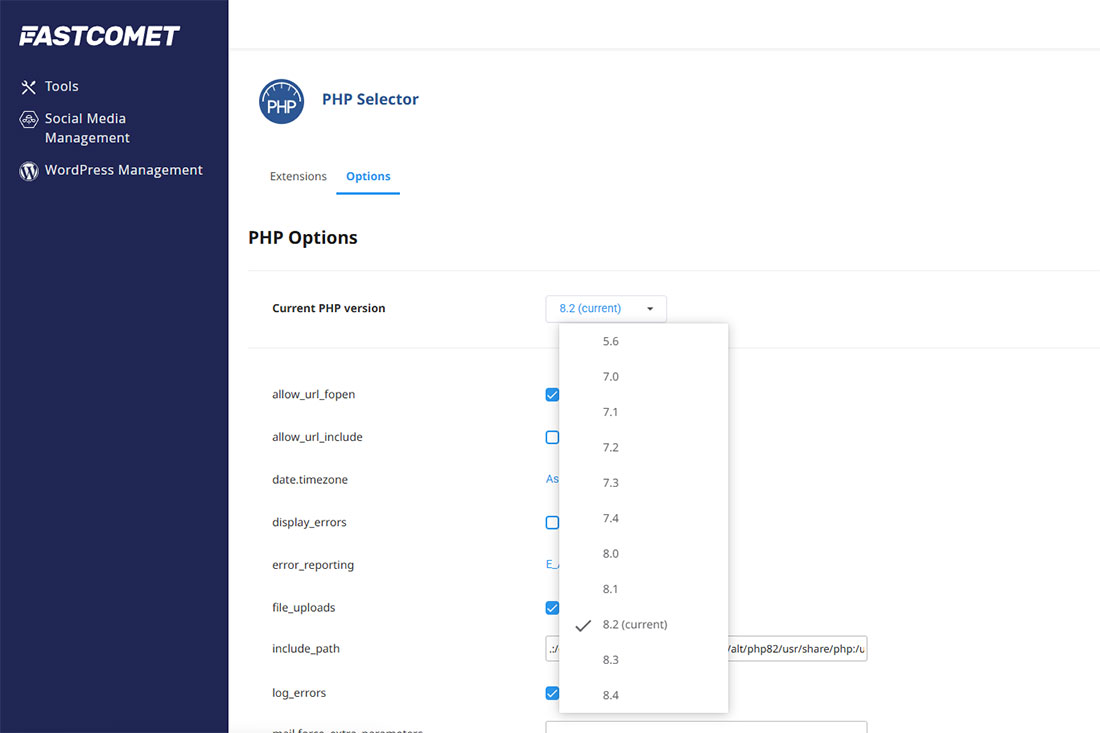This screenshot has width=1100, height=733.
Task: Toggle the allow_url_fopen checkbox
Action: click(x=552, y=395)
